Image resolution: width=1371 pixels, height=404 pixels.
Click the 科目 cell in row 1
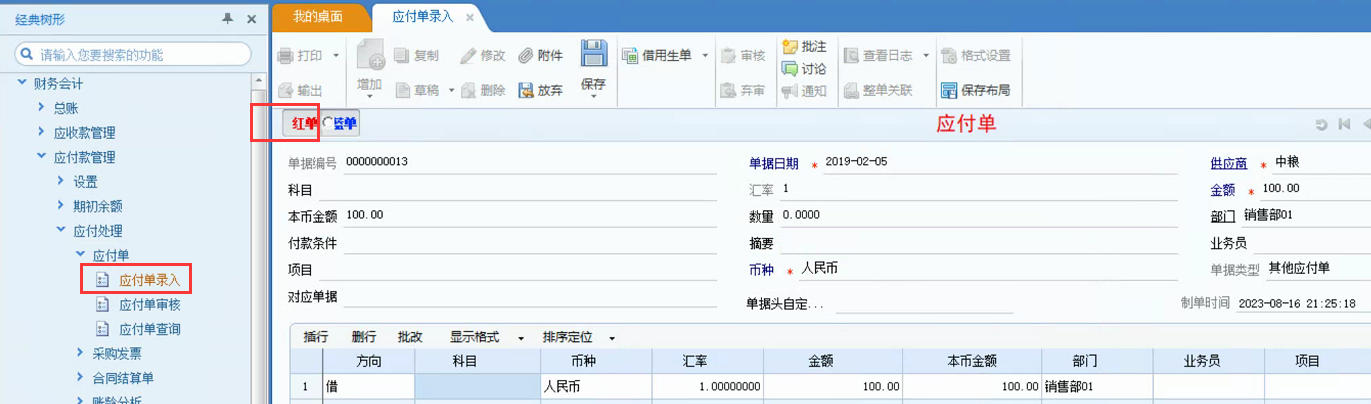[x=477, y=385]
